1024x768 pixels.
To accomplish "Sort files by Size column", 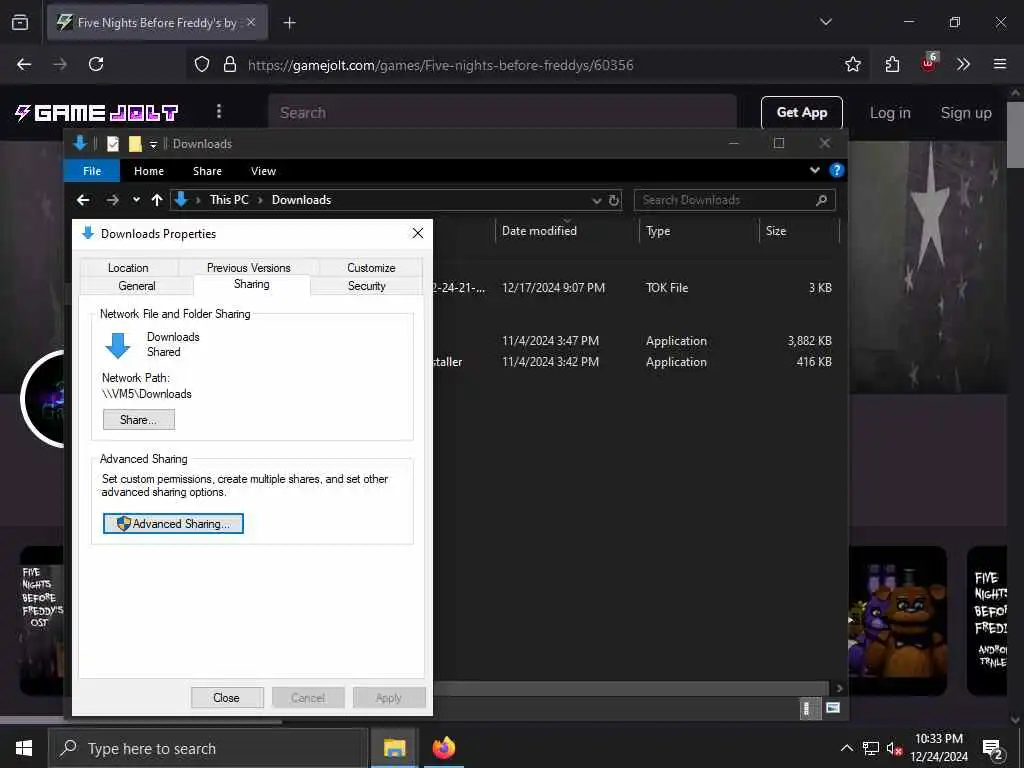I will point(776,231).
